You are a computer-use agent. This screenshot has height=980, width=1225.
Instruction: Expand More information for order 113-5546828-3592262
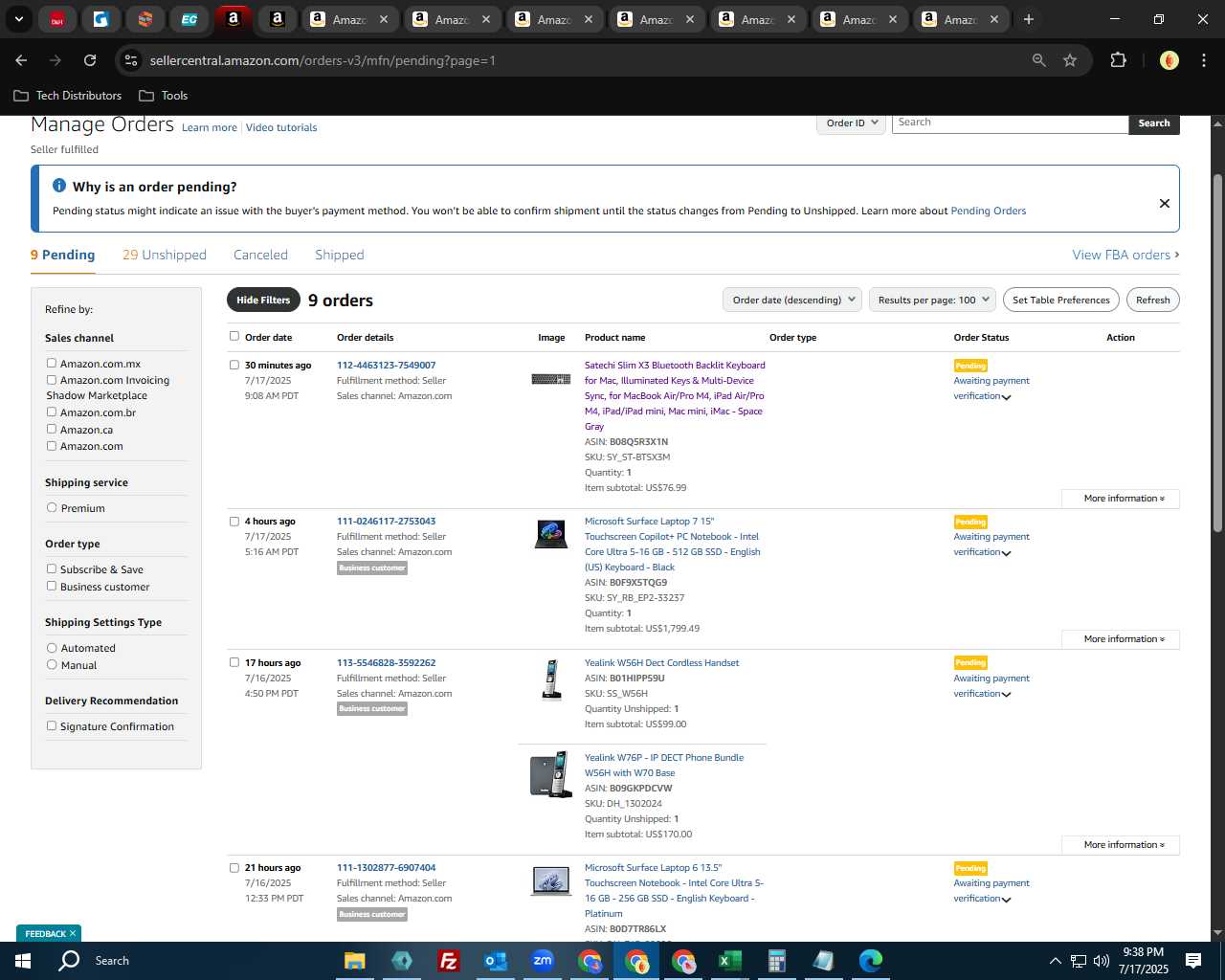click(1121, 845)
